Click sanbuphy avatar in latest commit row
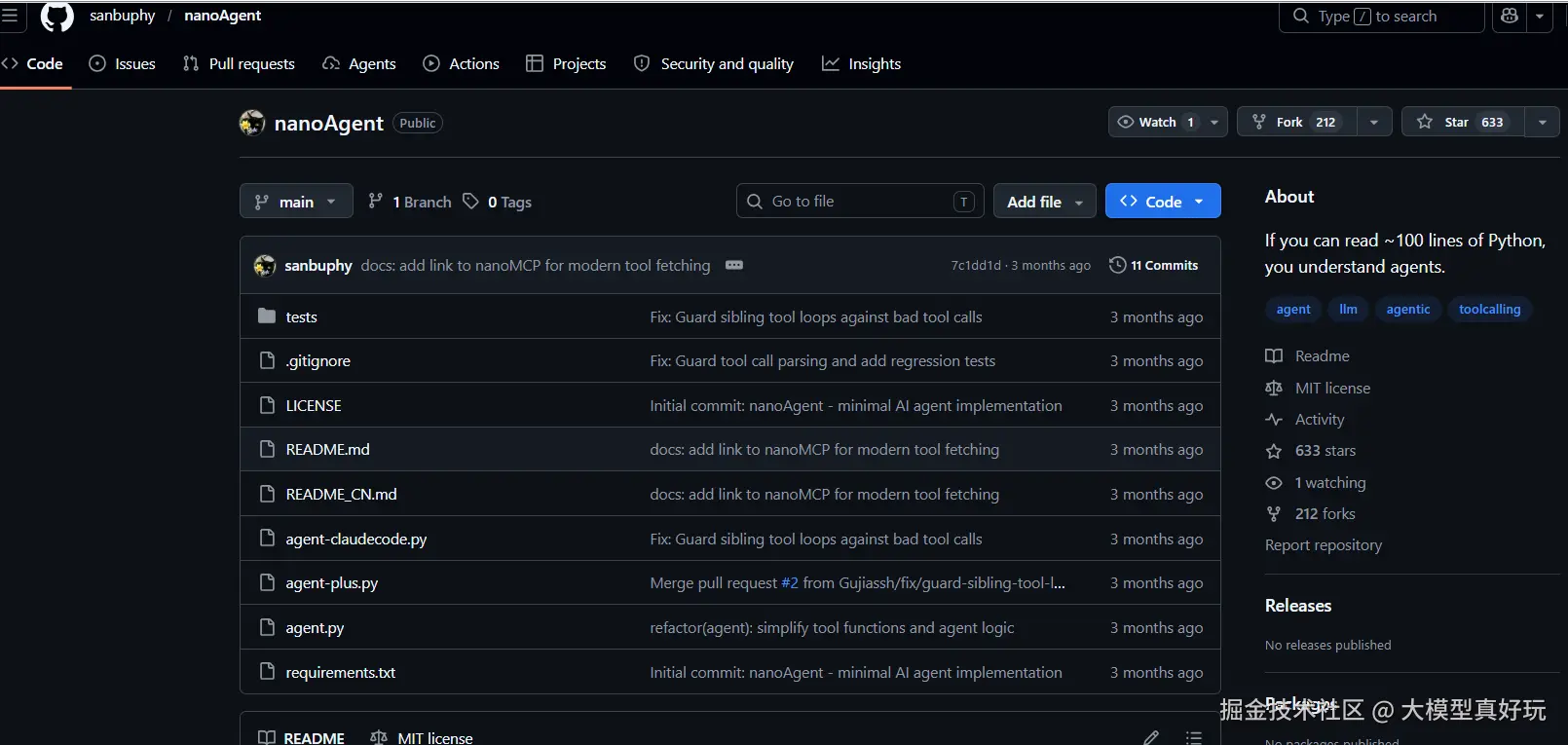 tap(265, 266)
